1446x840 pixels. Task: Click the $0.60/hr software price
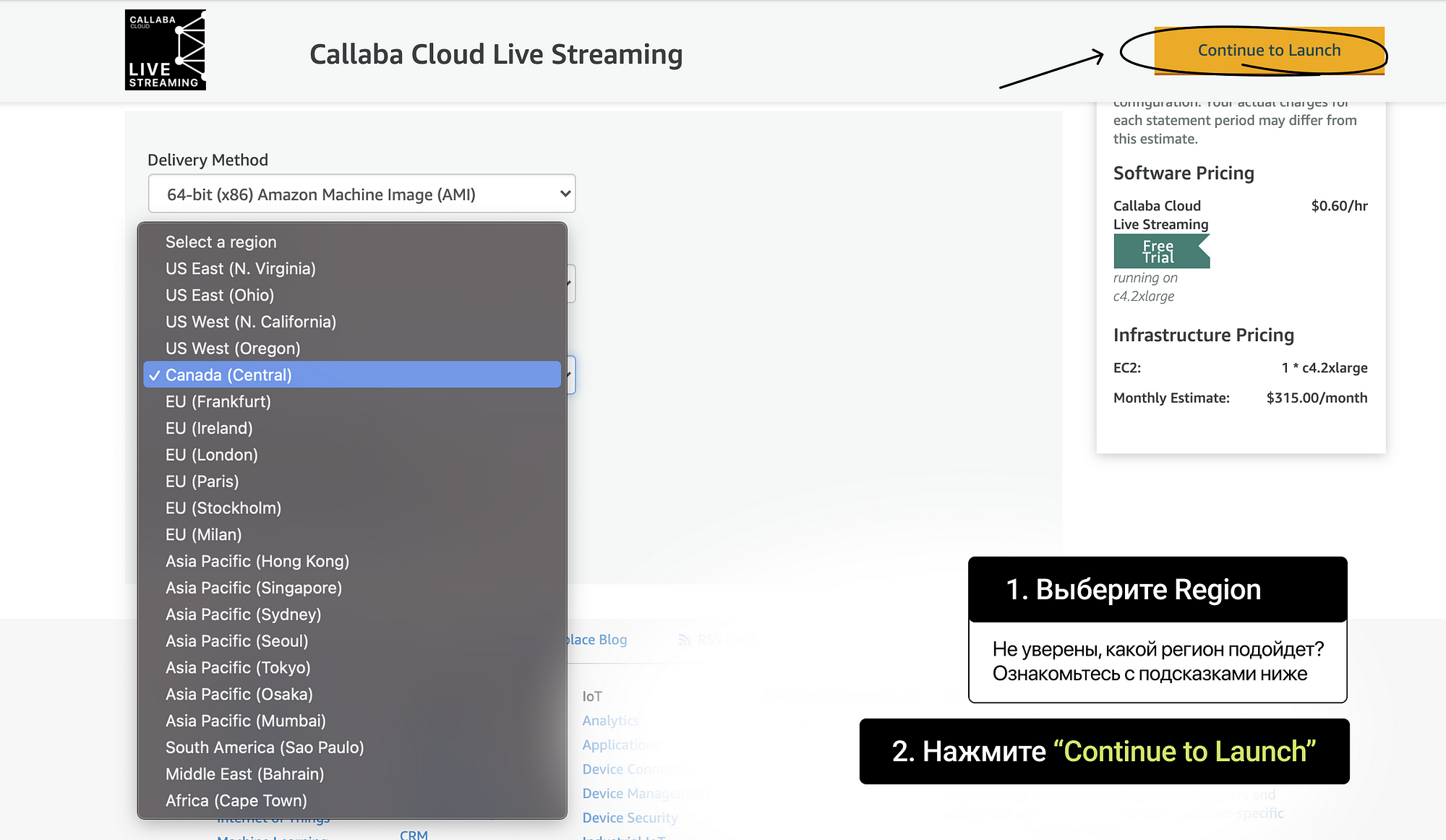coord(1339,206)
